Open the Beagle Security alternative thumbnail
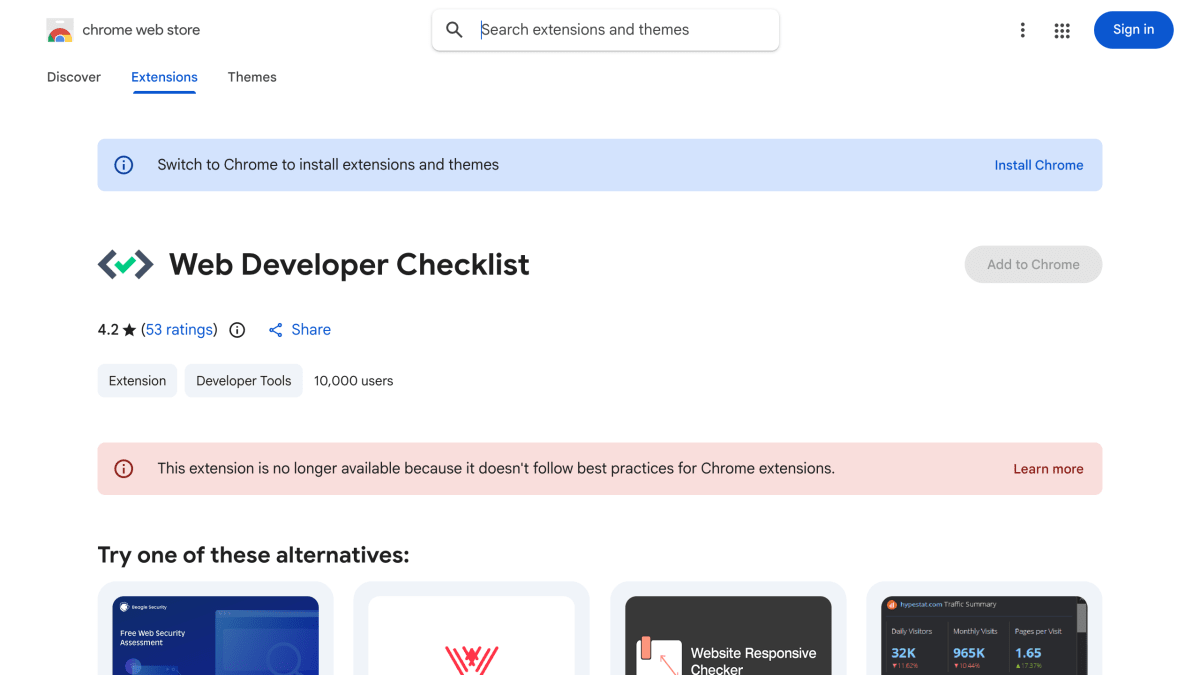 [x=215, y=635]
